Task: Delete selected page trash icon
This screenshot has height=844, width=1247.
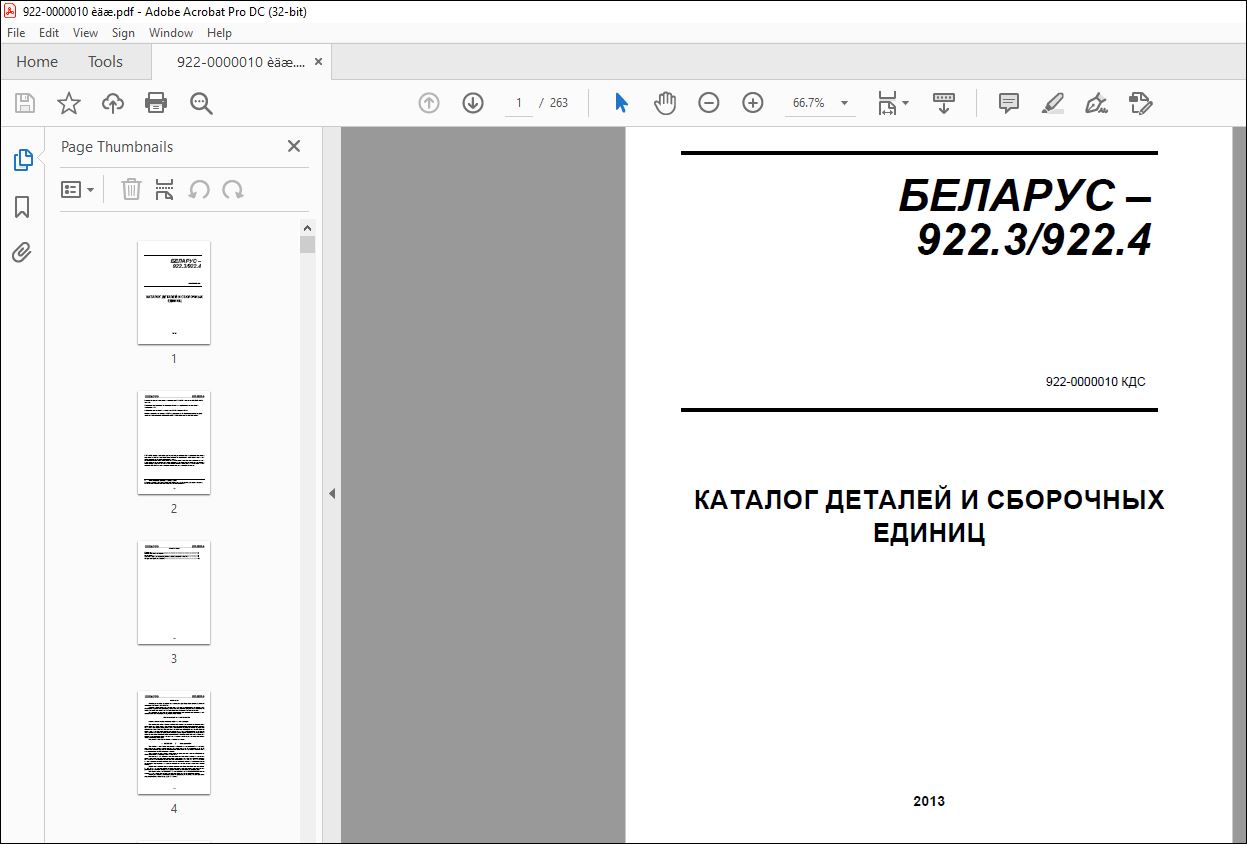Action: click(x=131, y=190)
